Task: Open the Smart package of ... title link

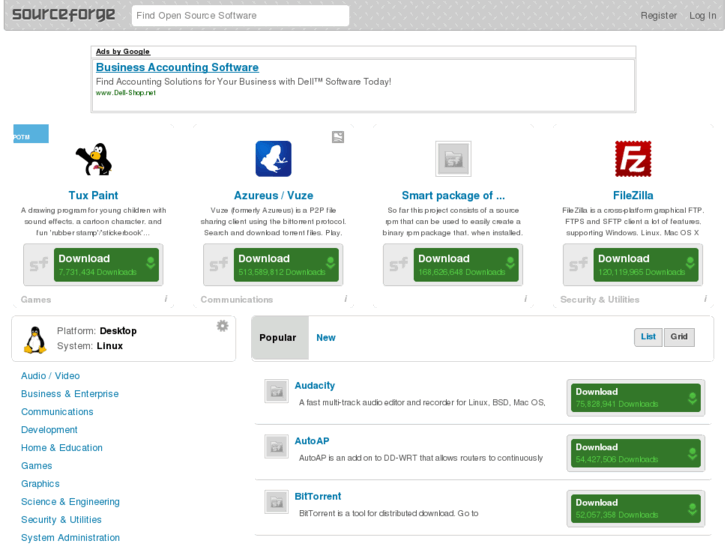Action: [453, 195]
